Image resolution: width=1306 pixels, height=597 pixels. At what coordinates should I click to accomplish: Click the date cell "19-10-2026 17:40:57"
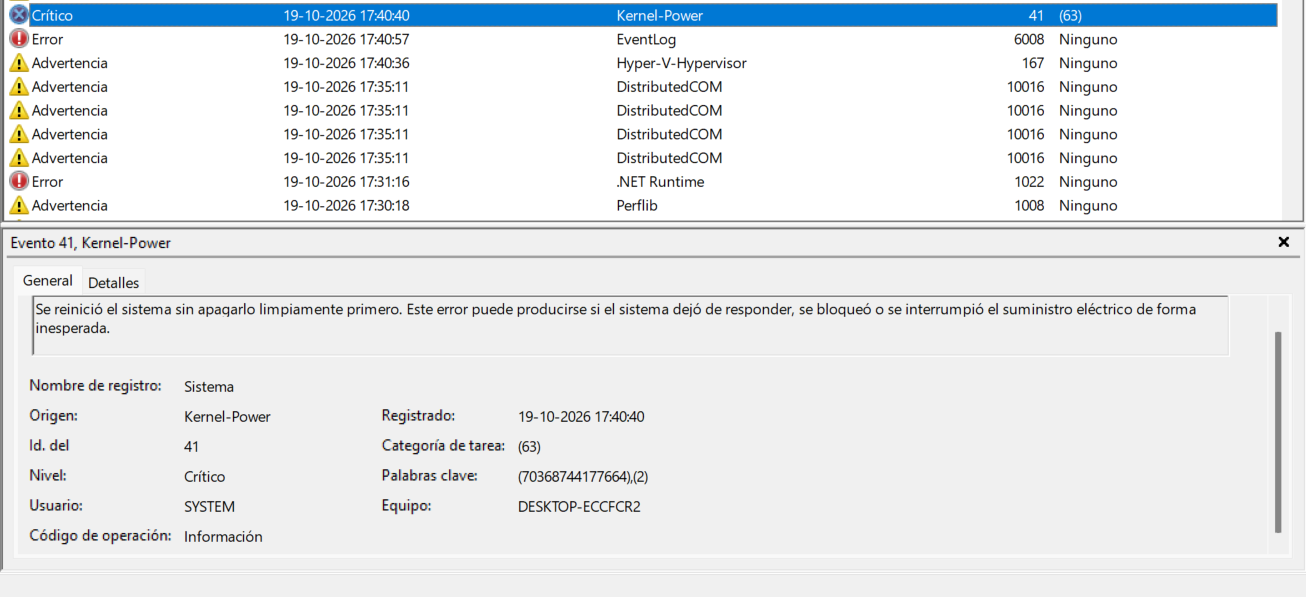[347, 39]
